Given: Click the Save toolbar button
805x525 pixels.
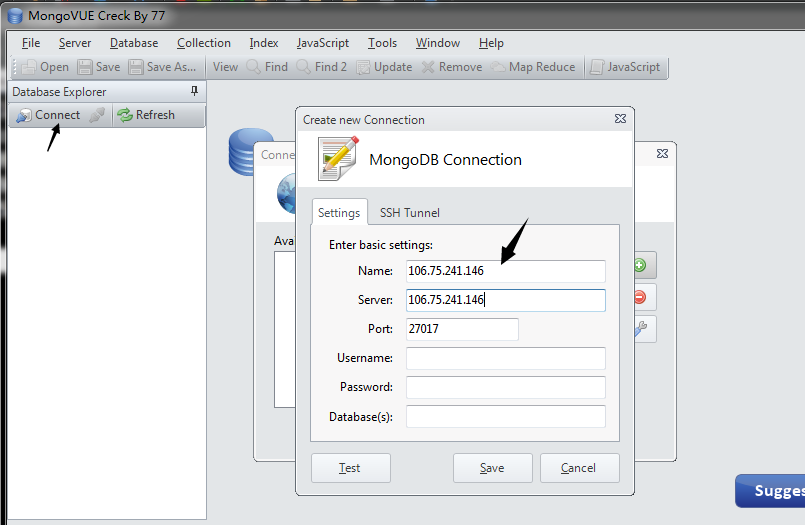Looking at the screenshot, I should pyautogui.click(x=99, y=67).
